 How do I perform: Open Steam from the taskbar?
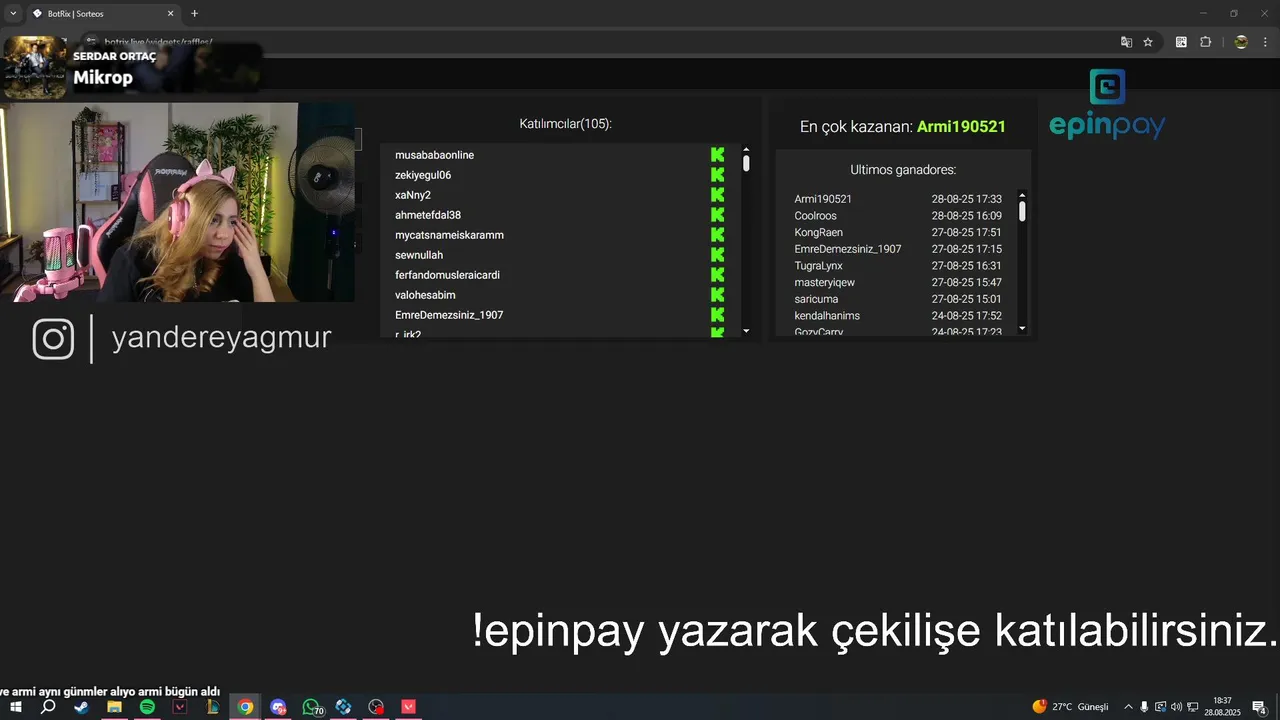[81, 707]
